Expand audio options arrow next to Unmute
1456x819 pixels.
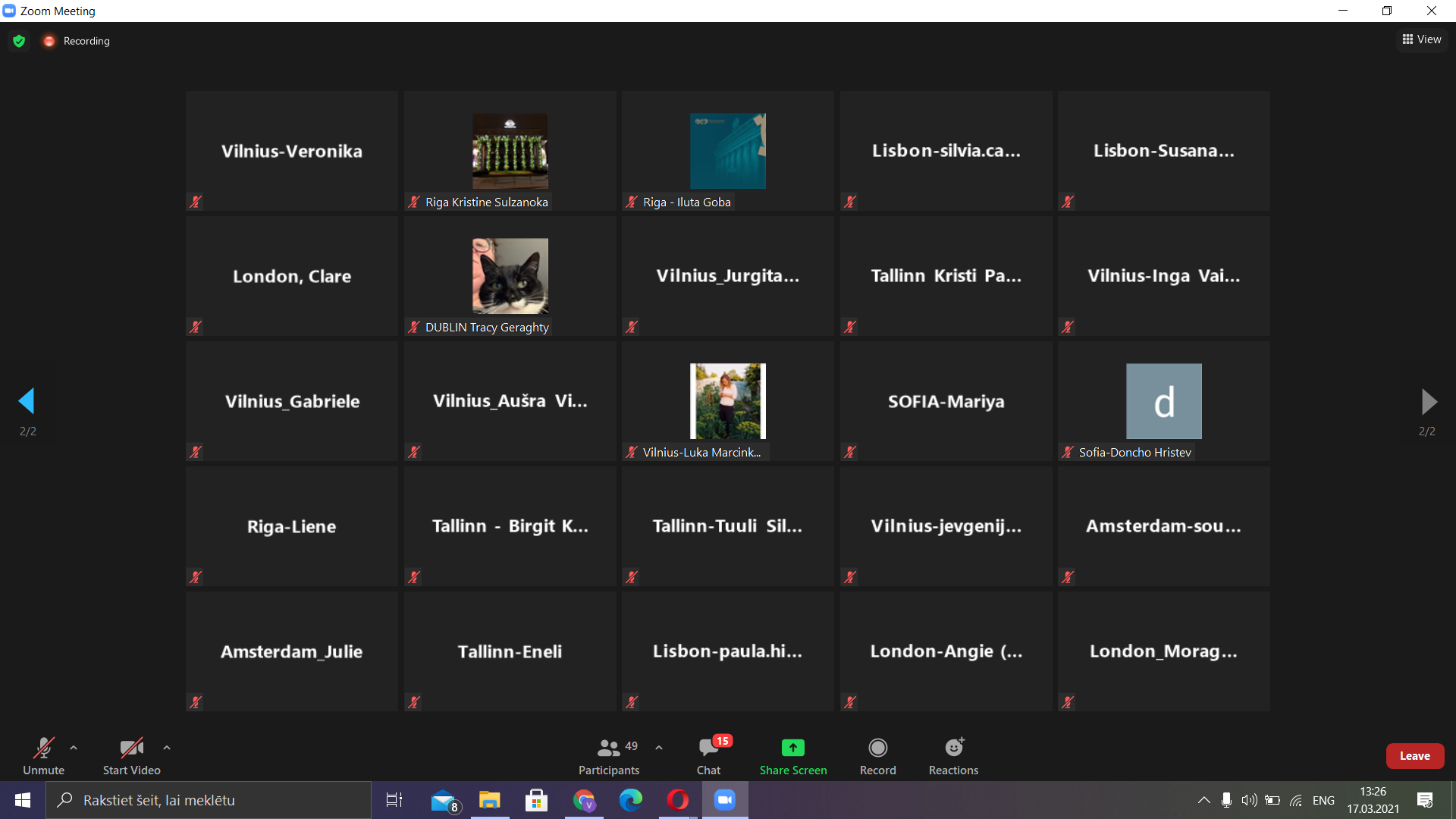click(74, 748)
